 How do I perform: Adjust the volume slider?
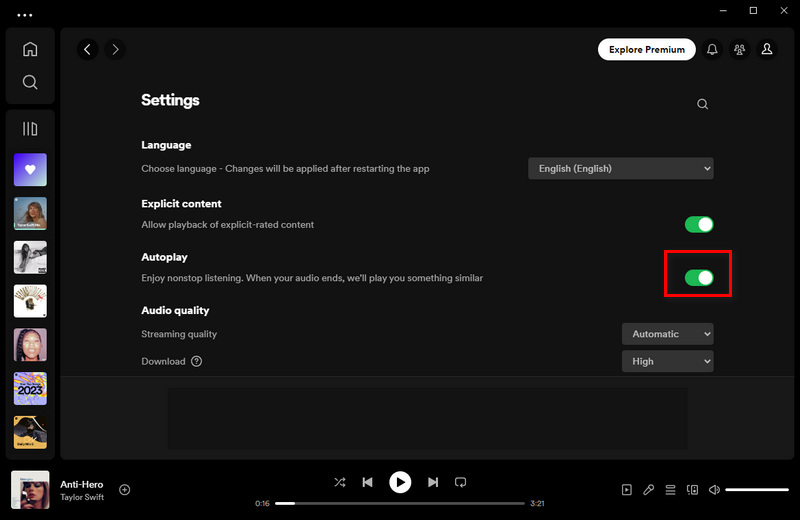pos(757,490)
